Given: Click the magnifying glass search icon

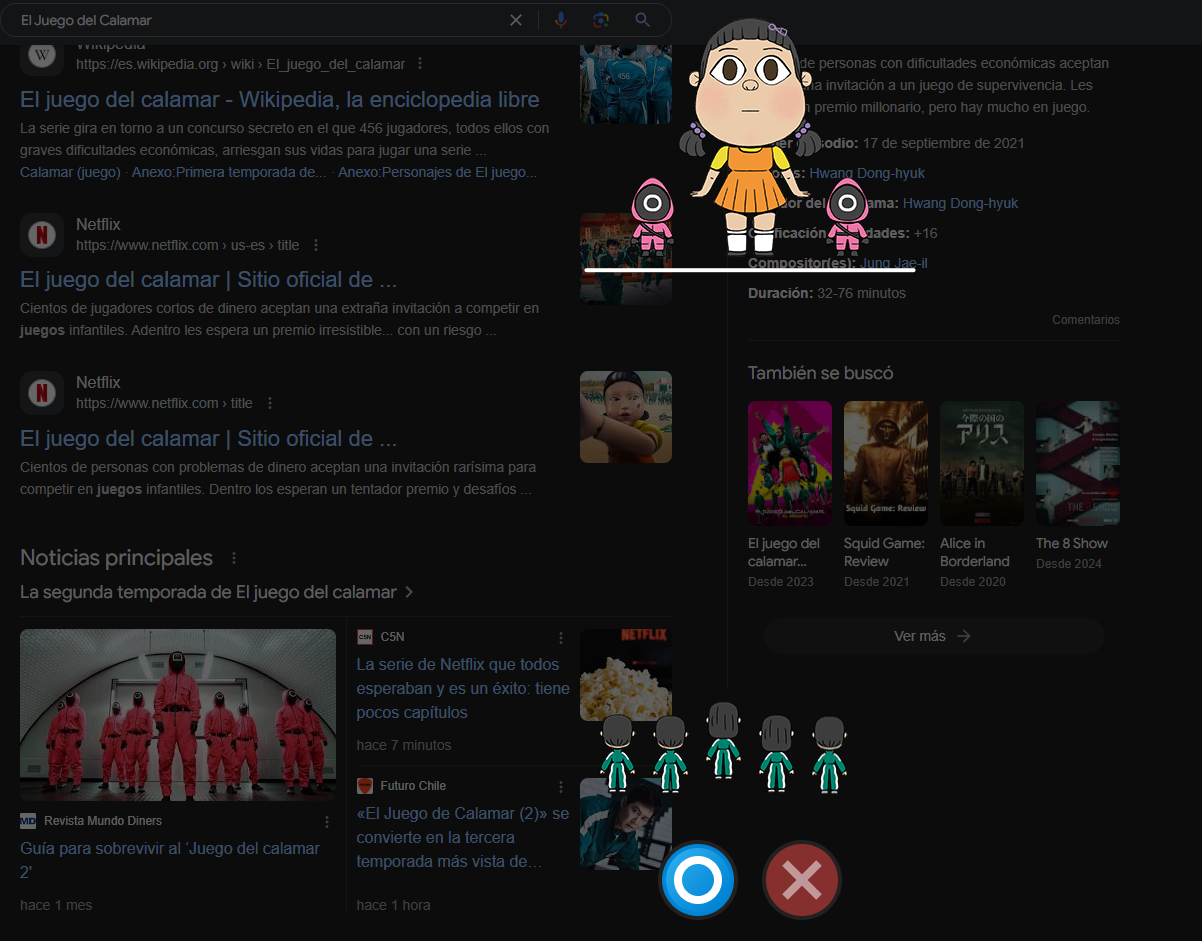Looking at the screenshot, I should coord(643,20).
